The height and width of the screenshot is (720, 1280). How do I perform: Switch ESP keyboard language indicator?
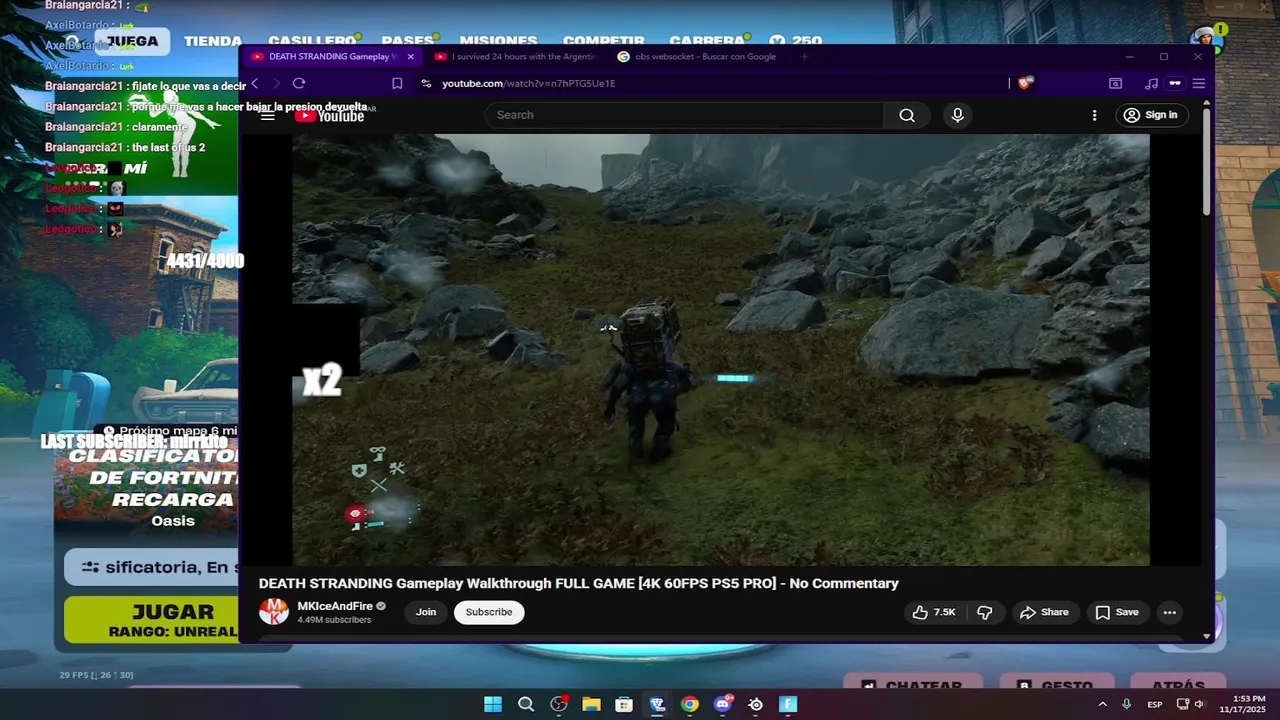coord(1155,704)
